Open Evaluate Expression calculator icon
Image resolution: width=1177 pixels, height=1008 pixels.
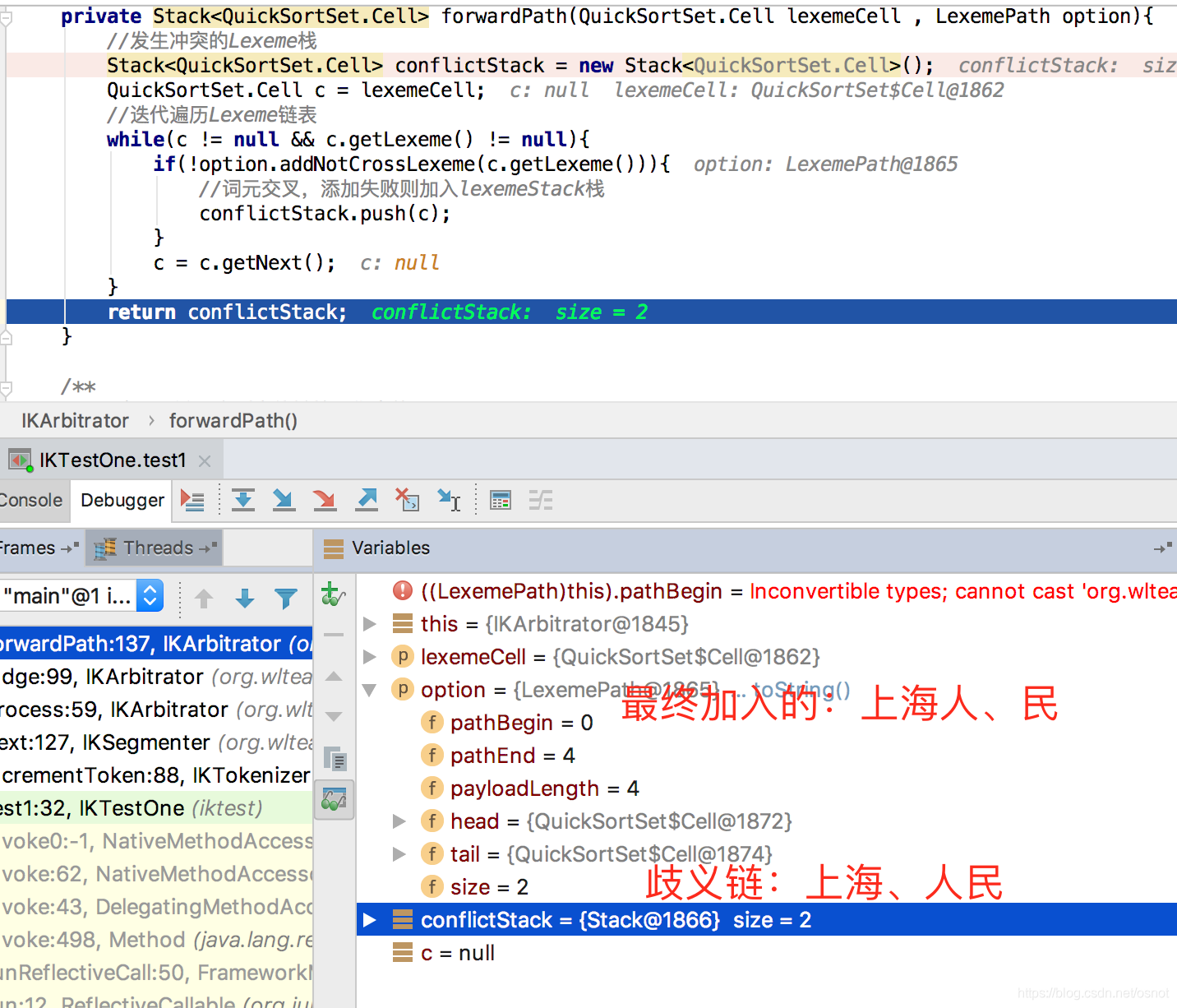[x=501, y=500]
